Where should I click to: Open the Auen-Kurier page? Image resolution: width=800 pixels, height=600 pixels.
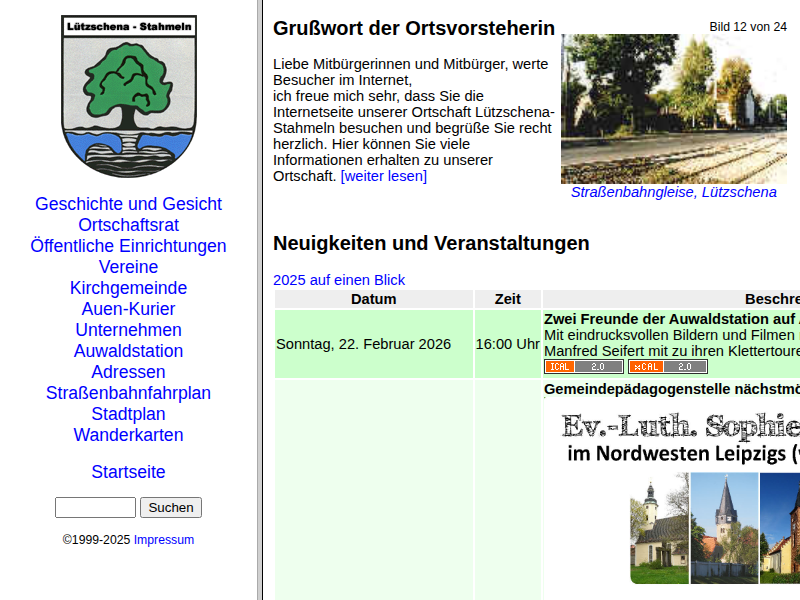click(128, 309)
